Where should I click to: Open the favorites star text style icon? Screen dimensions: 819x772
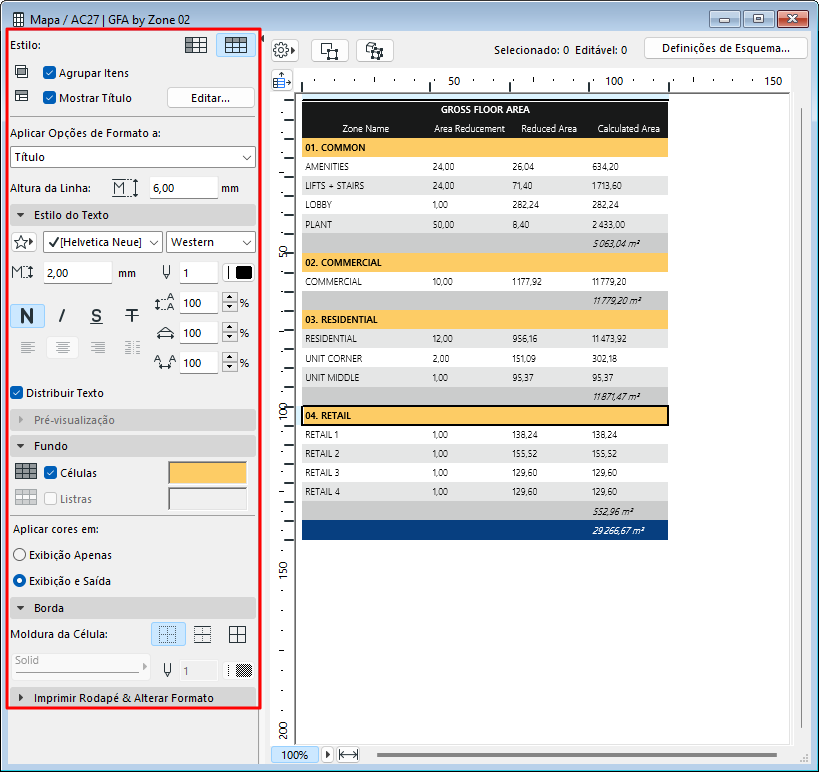pos(24,242)
